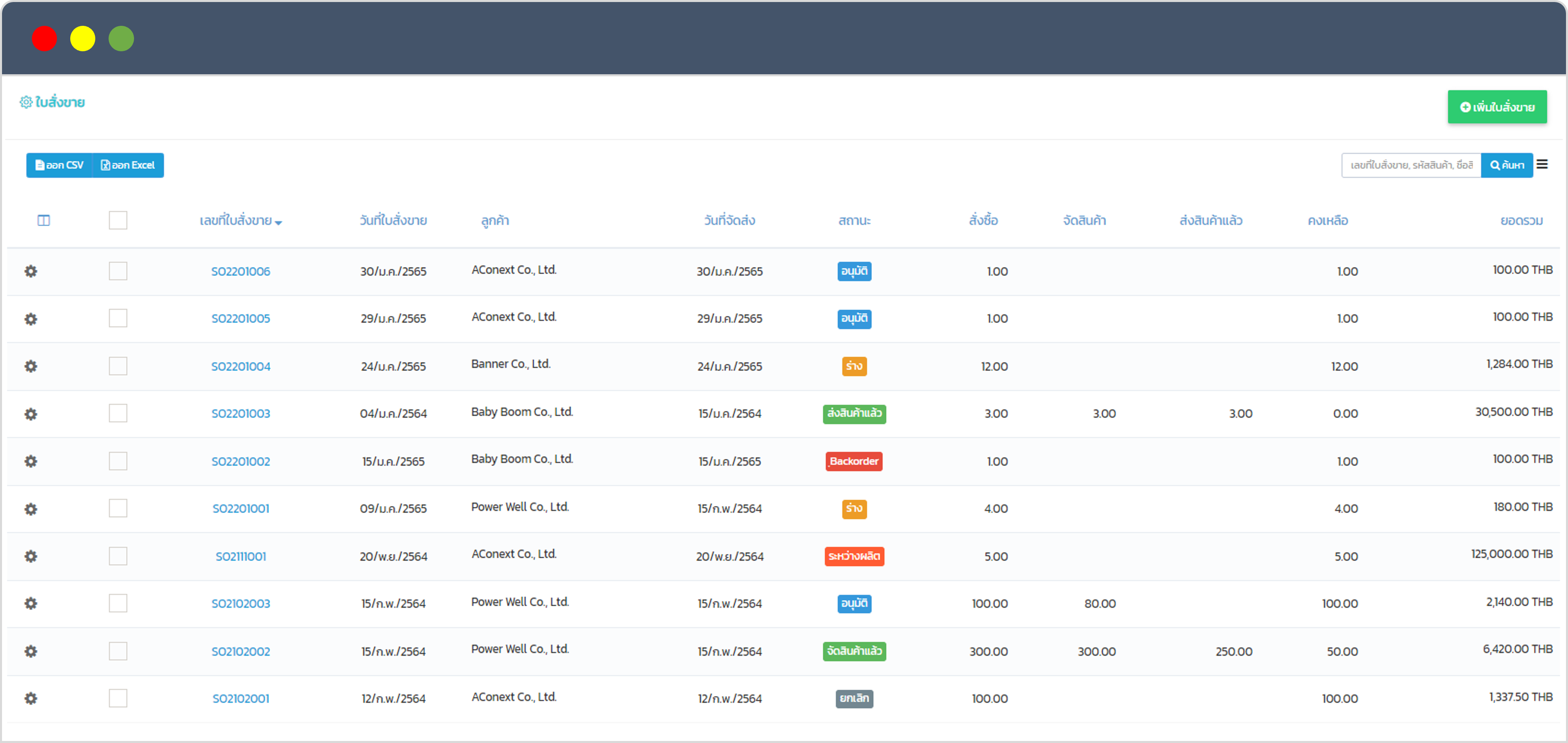Open sales order SO2102002 link
Viewport: 1568px width, 743px height.
point(241,651)
